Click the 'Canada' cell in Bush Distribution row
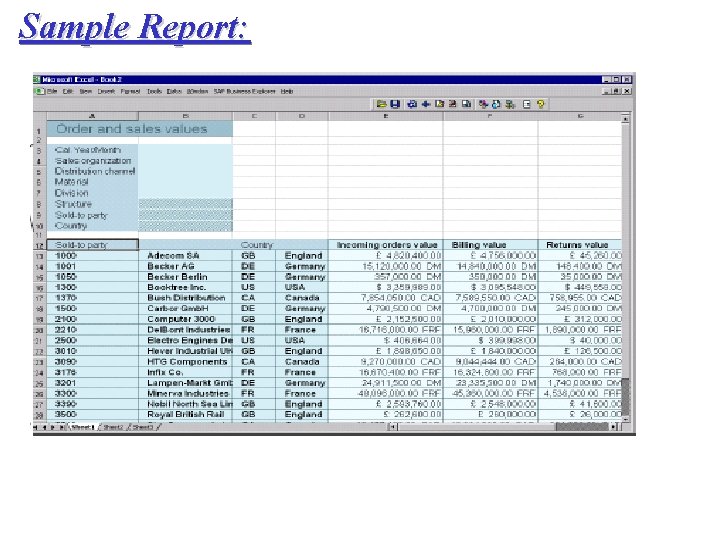 302,298
